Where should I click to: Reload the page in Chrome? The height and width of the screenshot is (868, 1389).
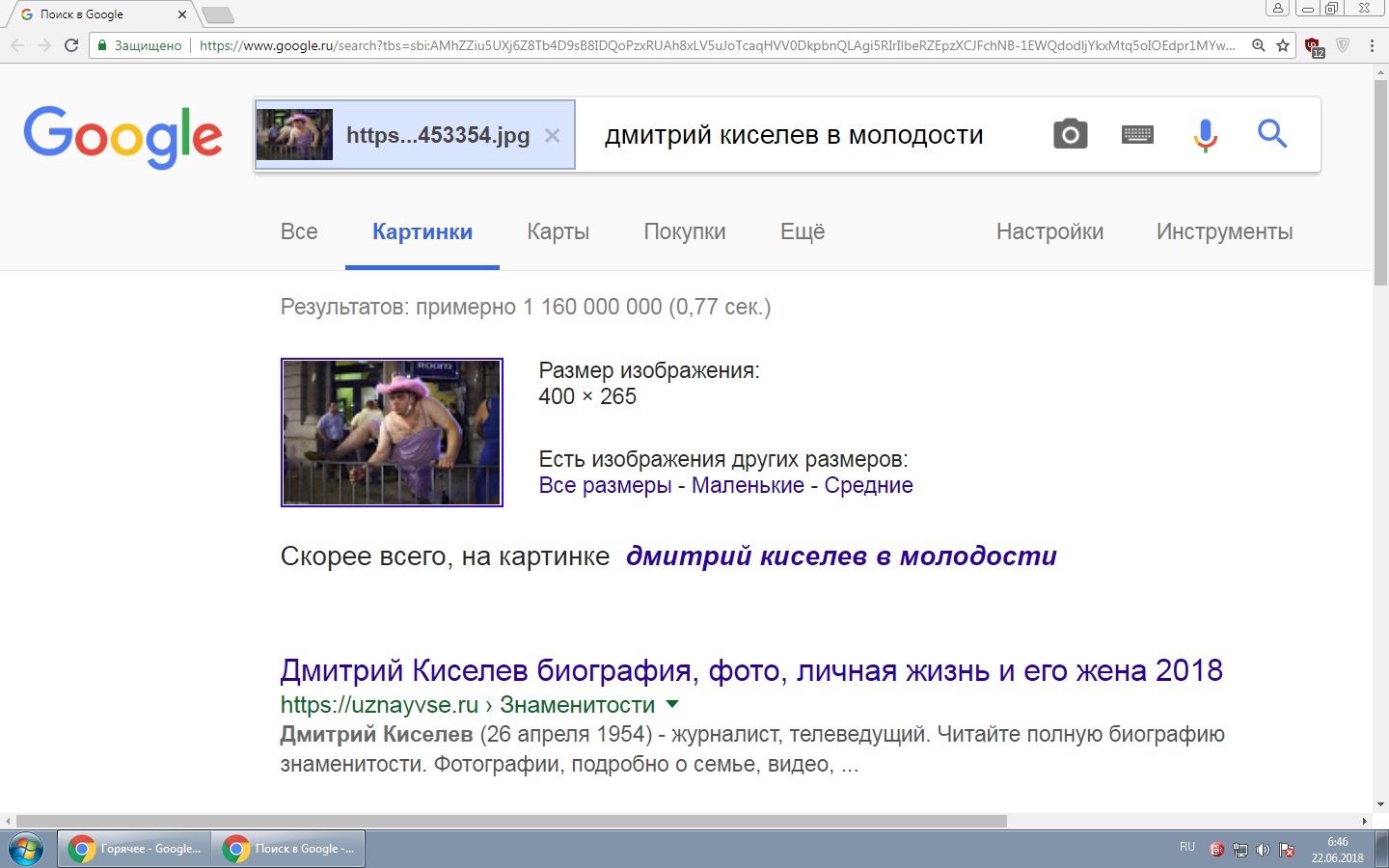tap(70, 45)
